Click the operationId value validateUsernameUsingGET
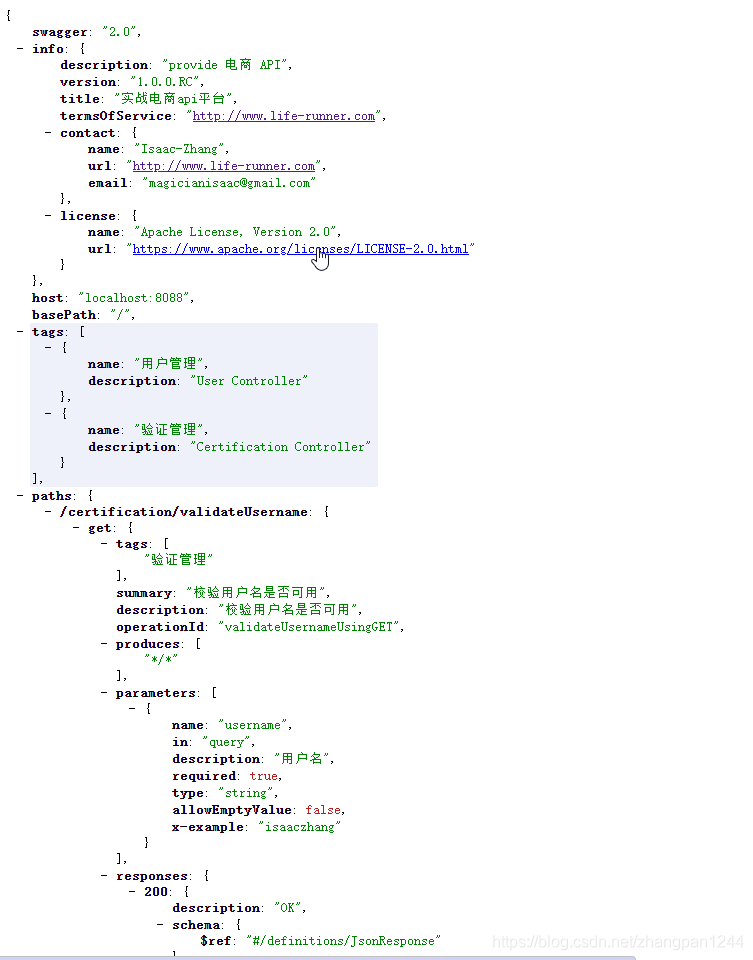This screenshot has height=960, width=753. point(309,627)
